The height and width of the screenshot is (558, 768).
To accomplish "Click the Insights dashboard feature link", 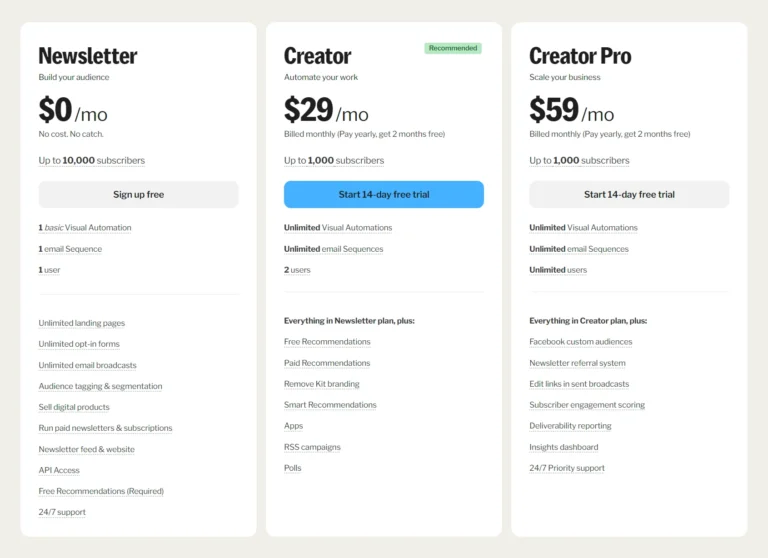I will (x=564, y=447).
